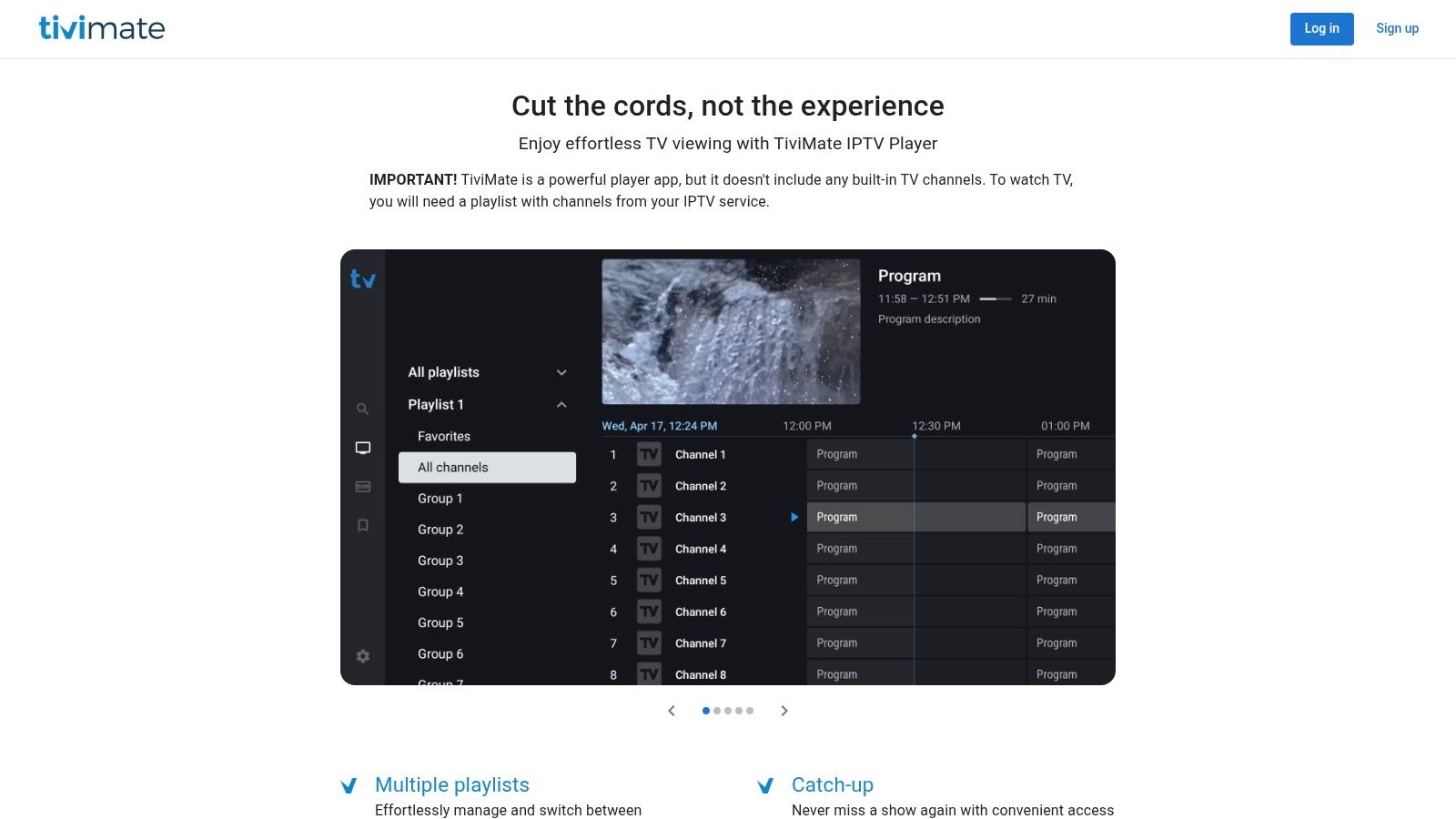1456x819 pixels.
Task: Select the Channel 4 name label
Action: pos(701,549)
